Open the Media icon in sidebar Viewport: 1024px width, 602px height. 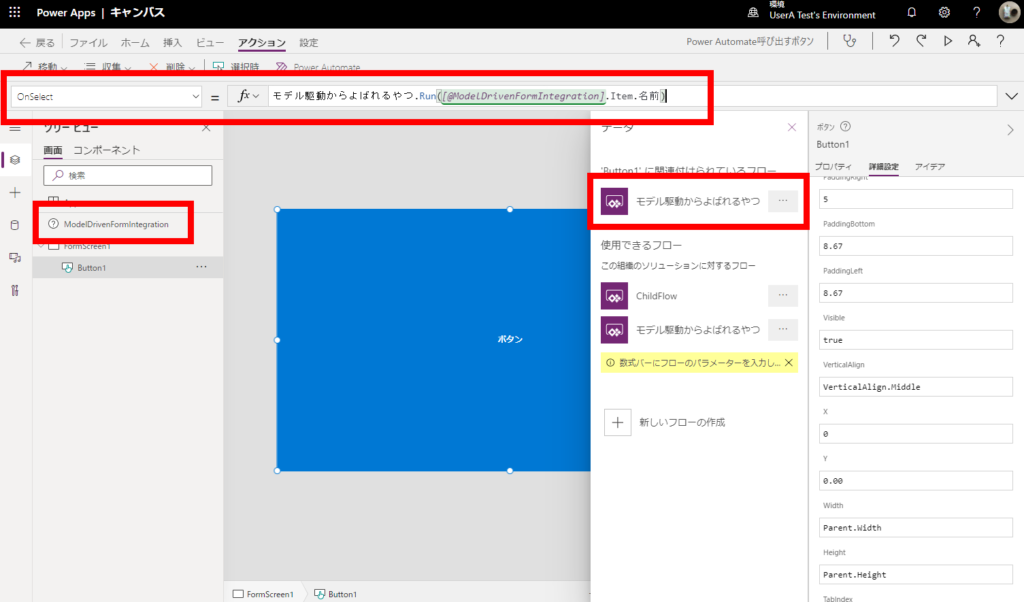pyautogui.click(x=15, y=258)
